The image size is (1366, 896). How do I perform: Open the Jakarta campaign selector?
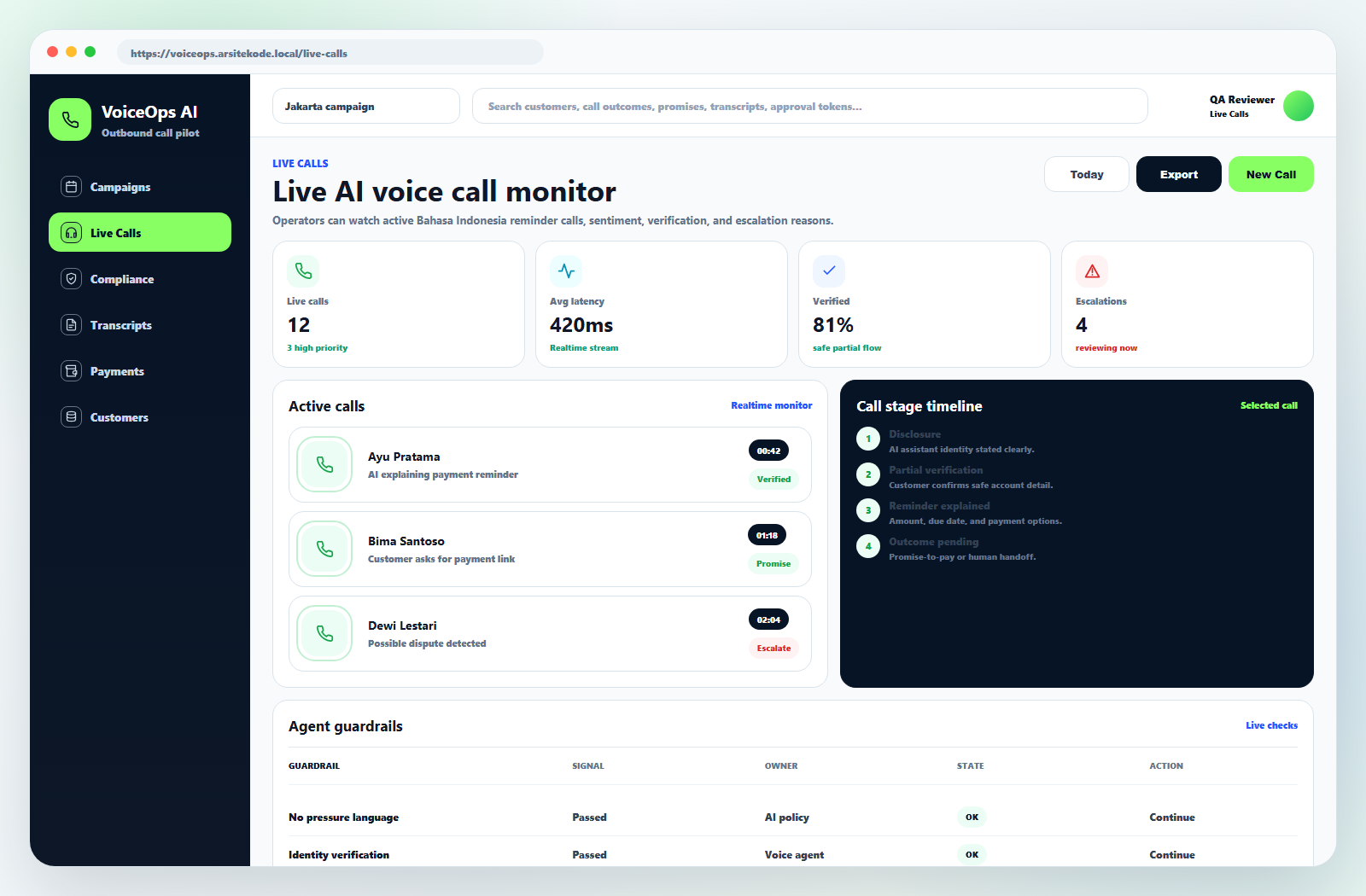click(x=366, y=106)
